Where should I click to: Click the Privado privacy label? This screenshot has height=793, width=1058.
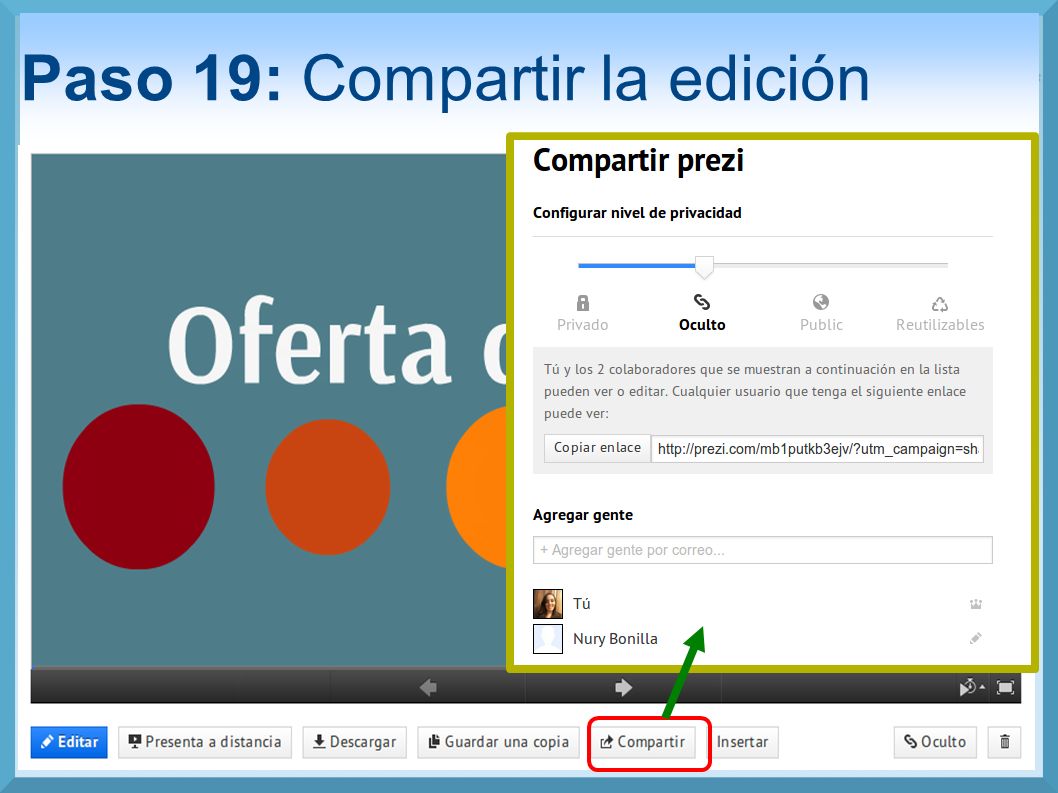coord(582,325)
